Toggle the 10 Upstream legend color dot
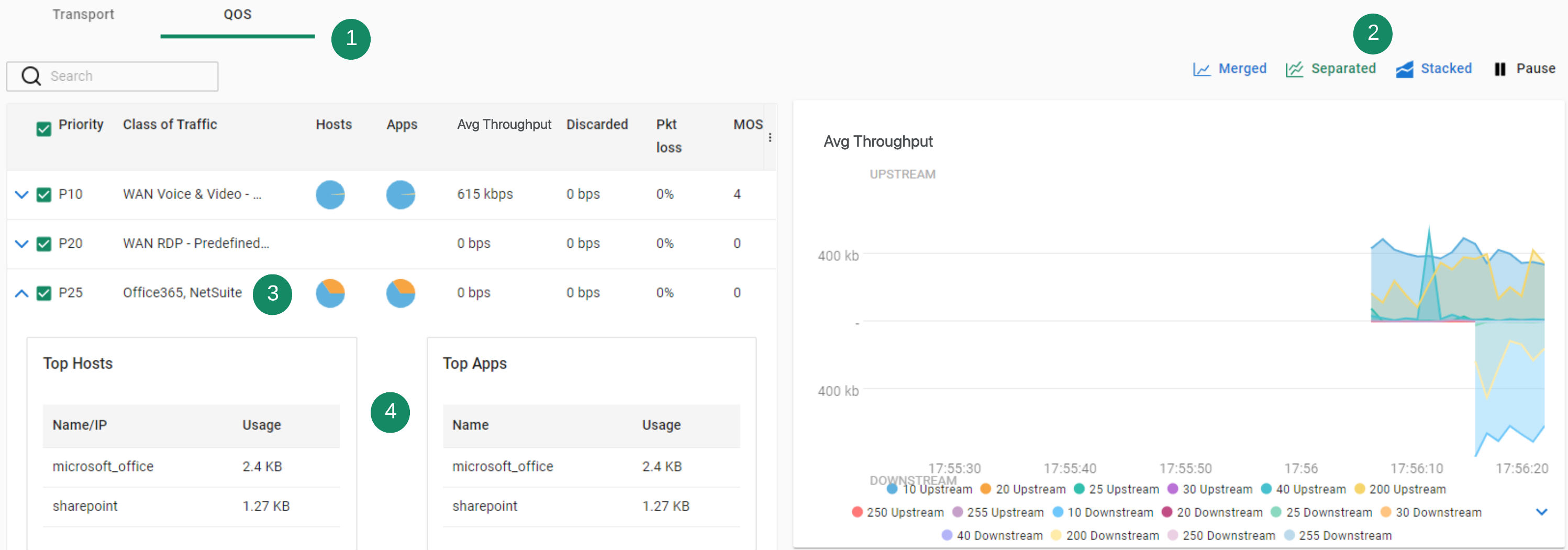1568x550 pixels. click(x=892, y=489)
